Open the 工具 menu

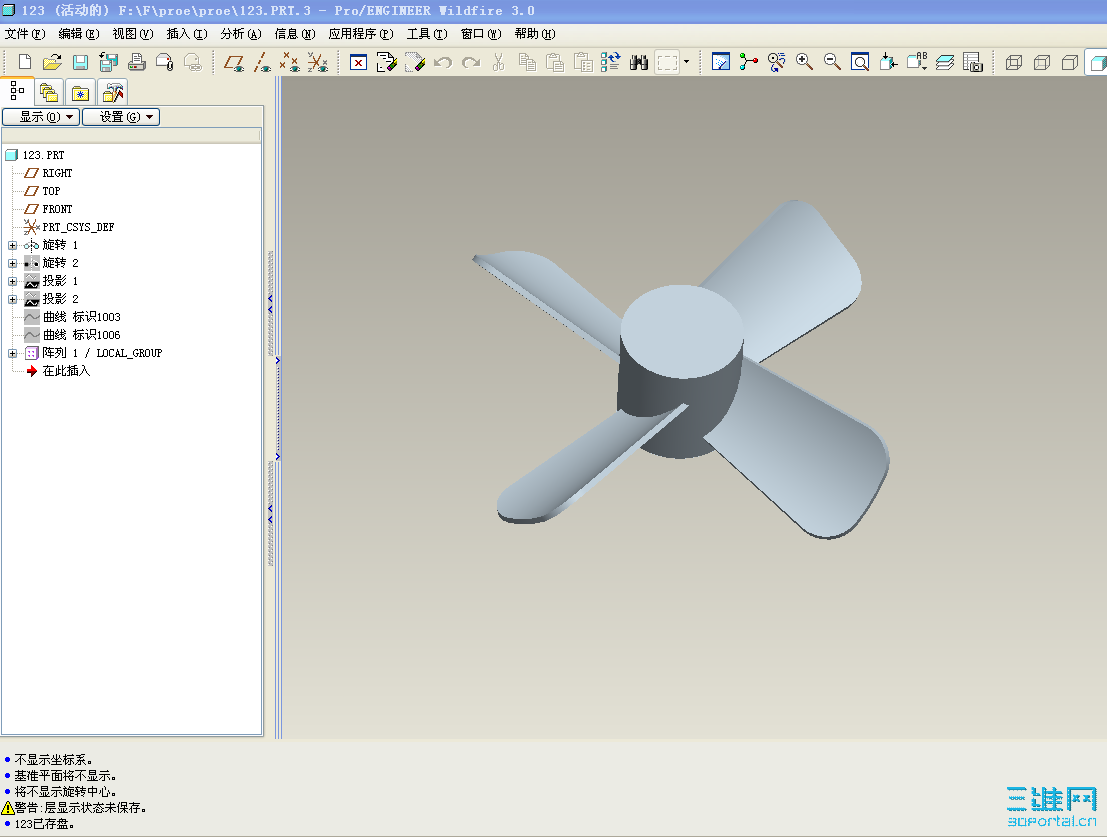(427, 34)
